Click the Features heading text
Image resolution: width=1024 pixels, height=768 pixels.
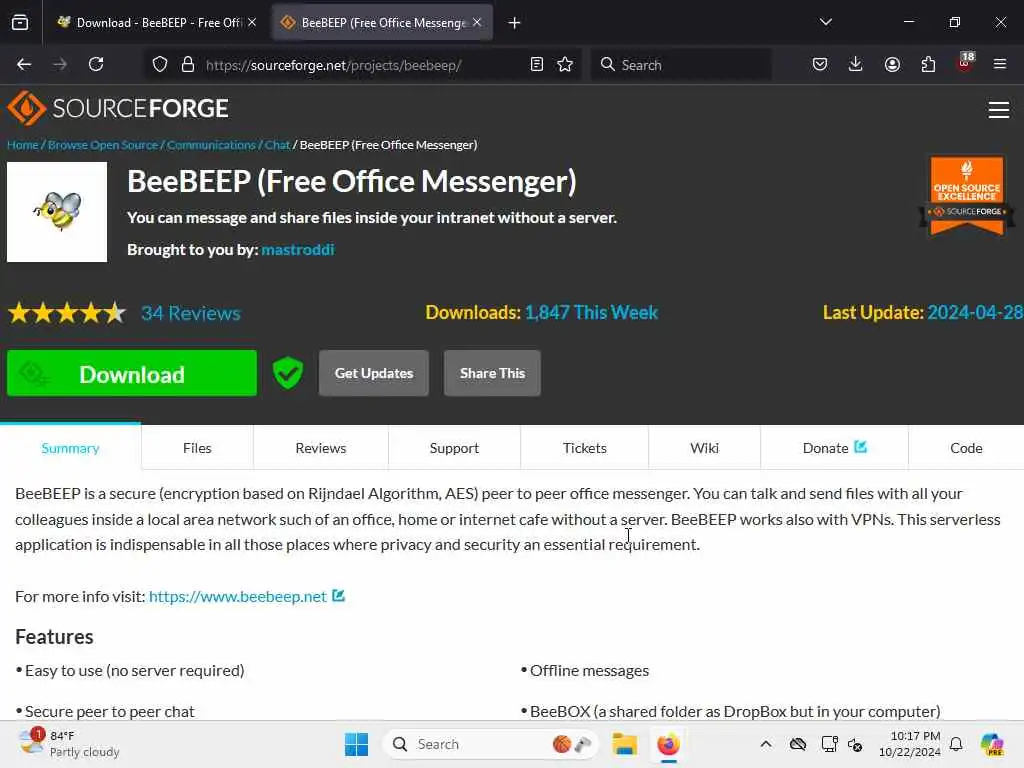click(54, 637)
